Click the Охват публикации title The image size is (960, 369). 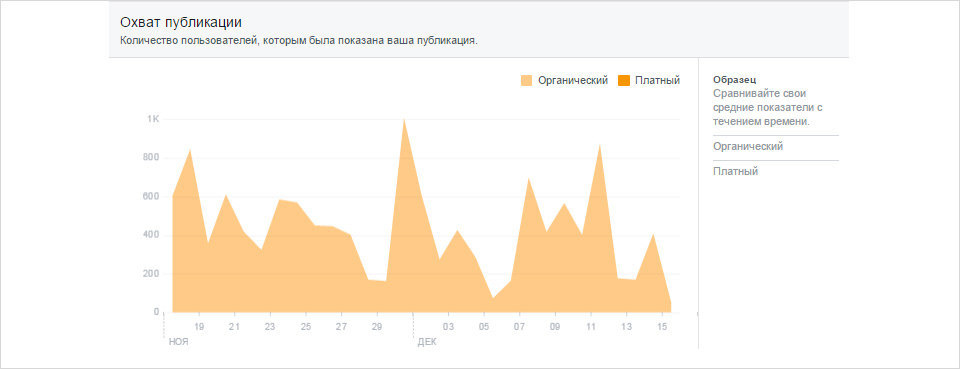click(x=181, y=23)
